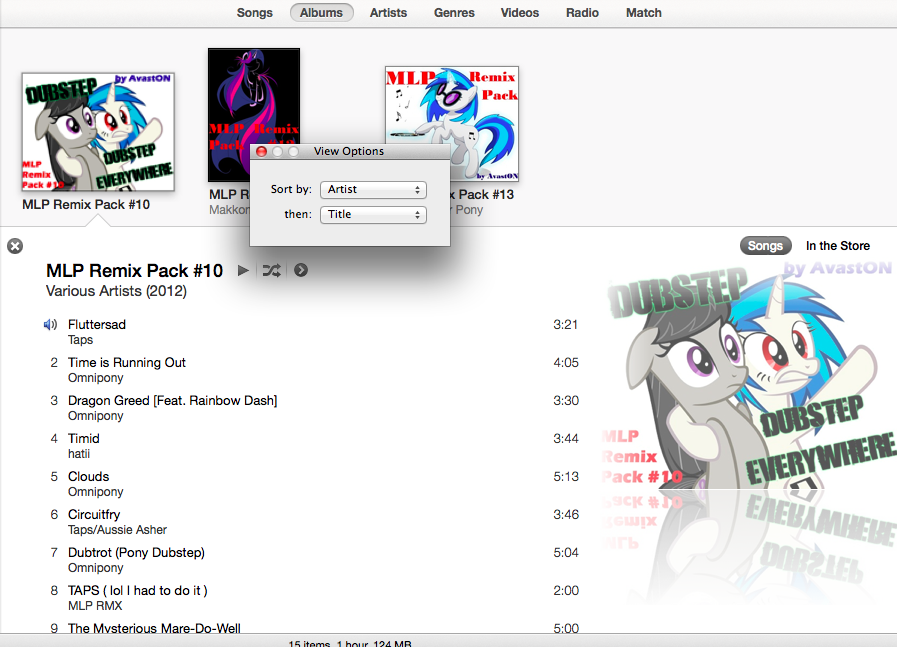Select the song Fluttersad
The image size is (897, 647).
97,324
